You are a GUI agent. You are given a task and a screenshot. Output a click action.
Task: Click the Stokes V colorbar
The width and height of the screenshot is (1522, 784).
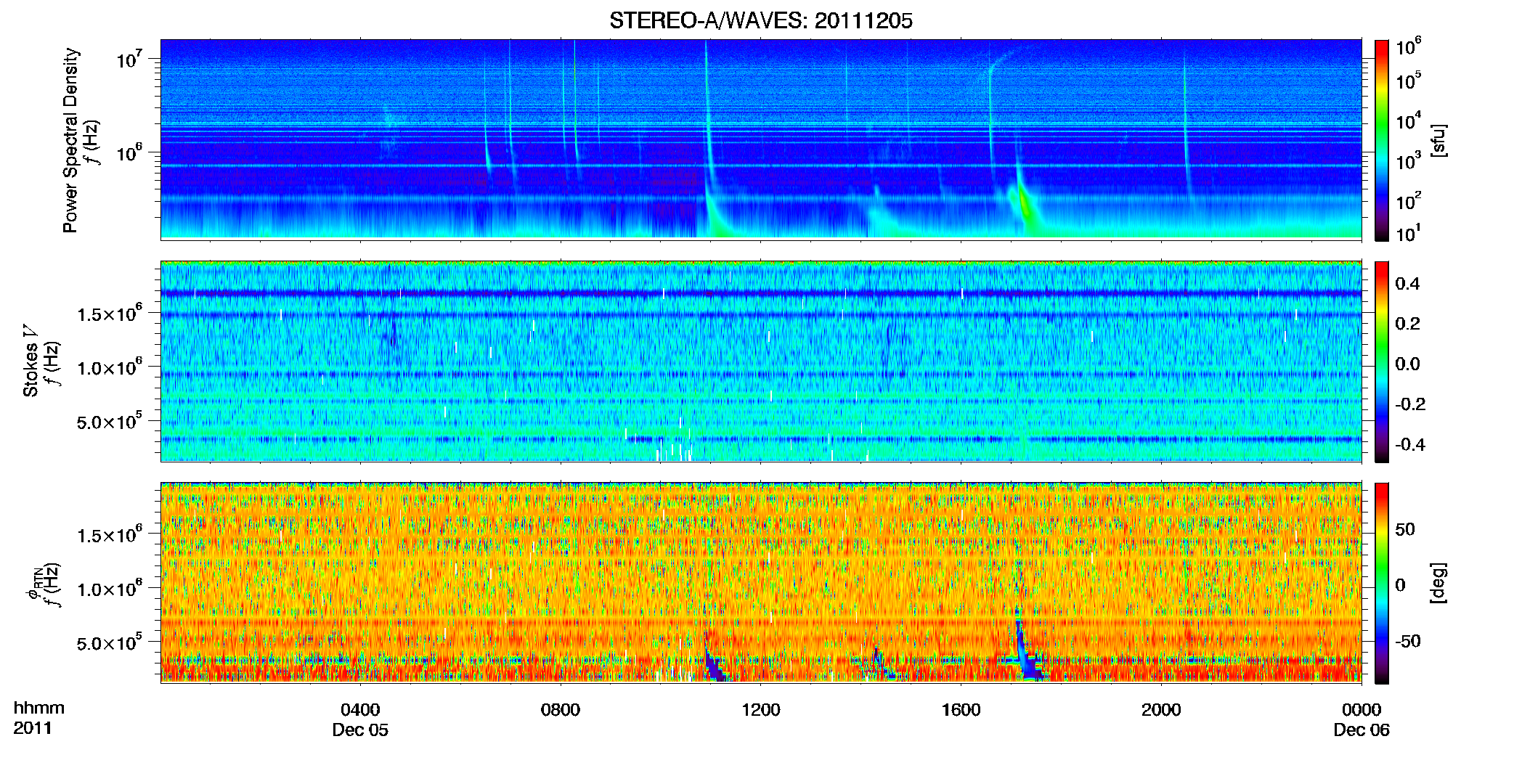coord(1382,362)
